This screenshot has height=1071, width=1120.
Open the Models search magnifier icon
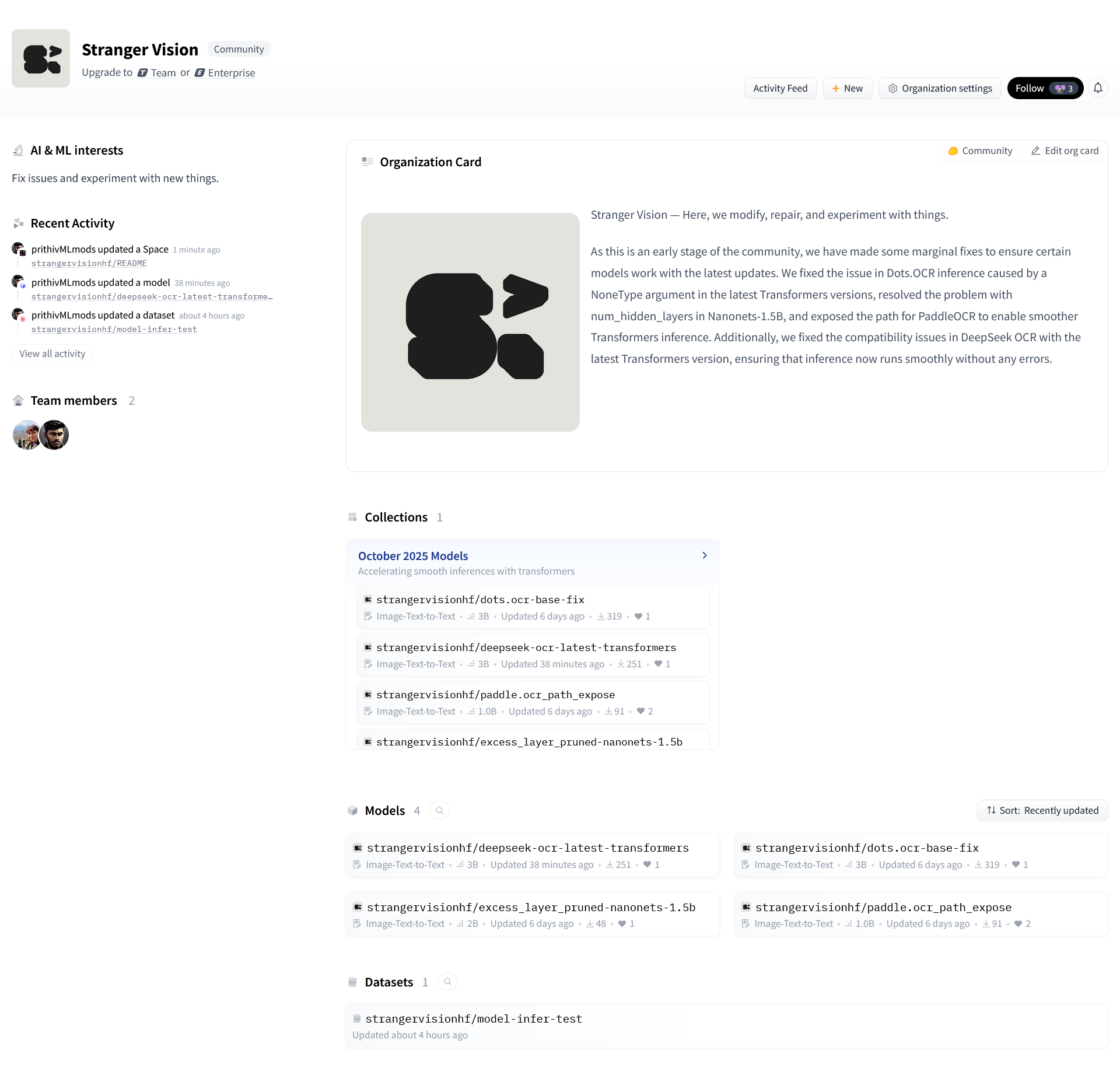click(439, 810)
